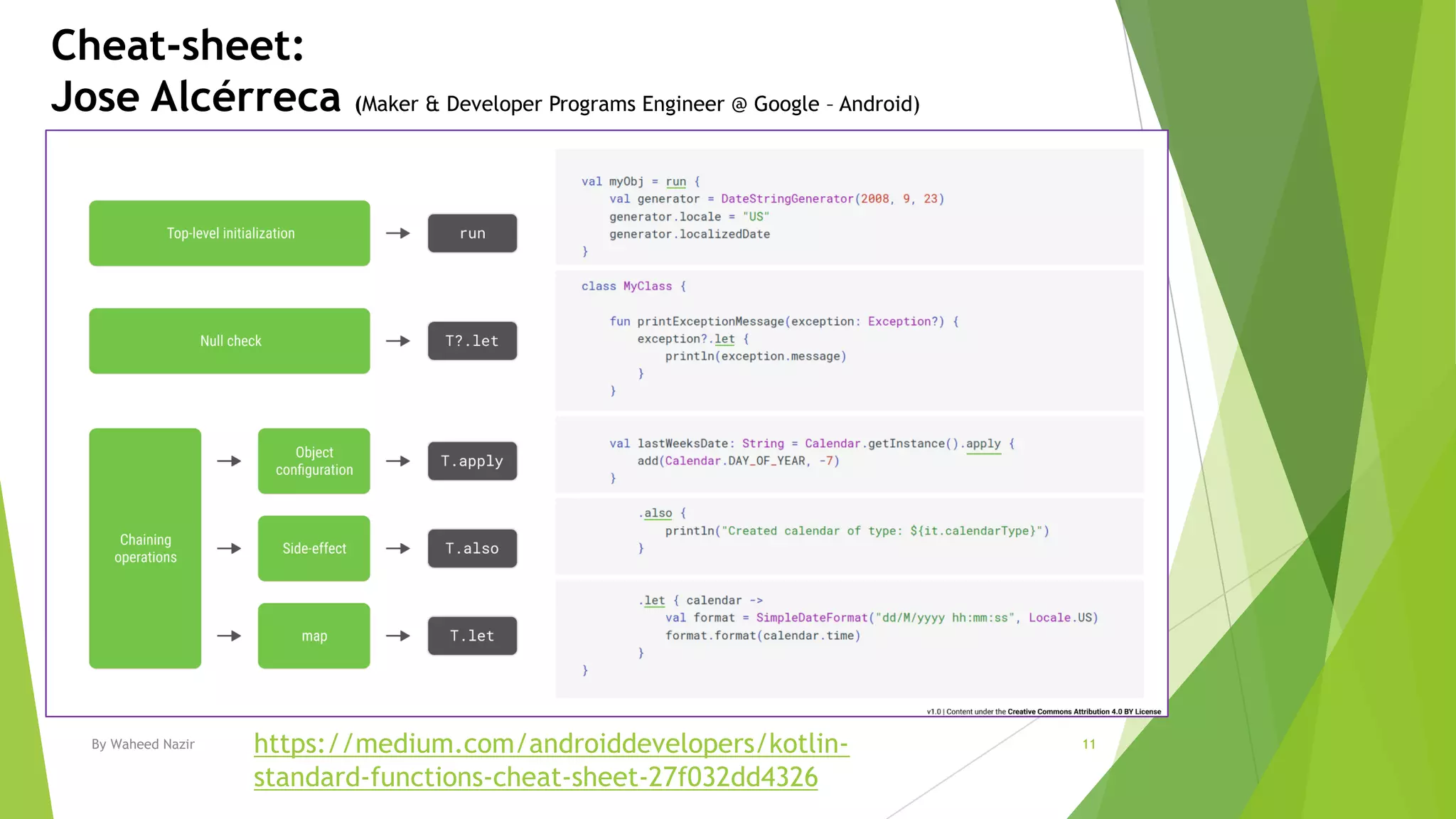
Task: Select the dark 'run' function badge
Action: [472, 233]
